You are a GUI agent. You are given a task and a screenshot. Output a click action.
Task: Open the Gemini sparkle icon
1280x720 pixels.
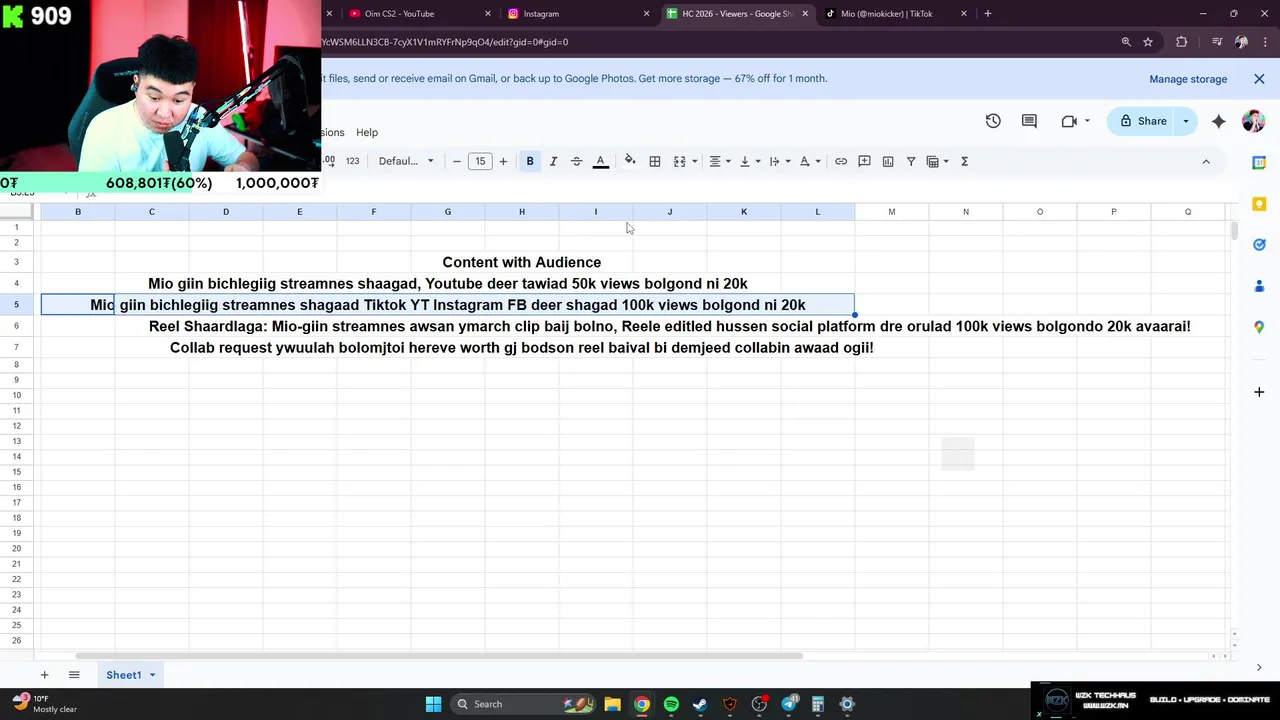pos(1218,121)
